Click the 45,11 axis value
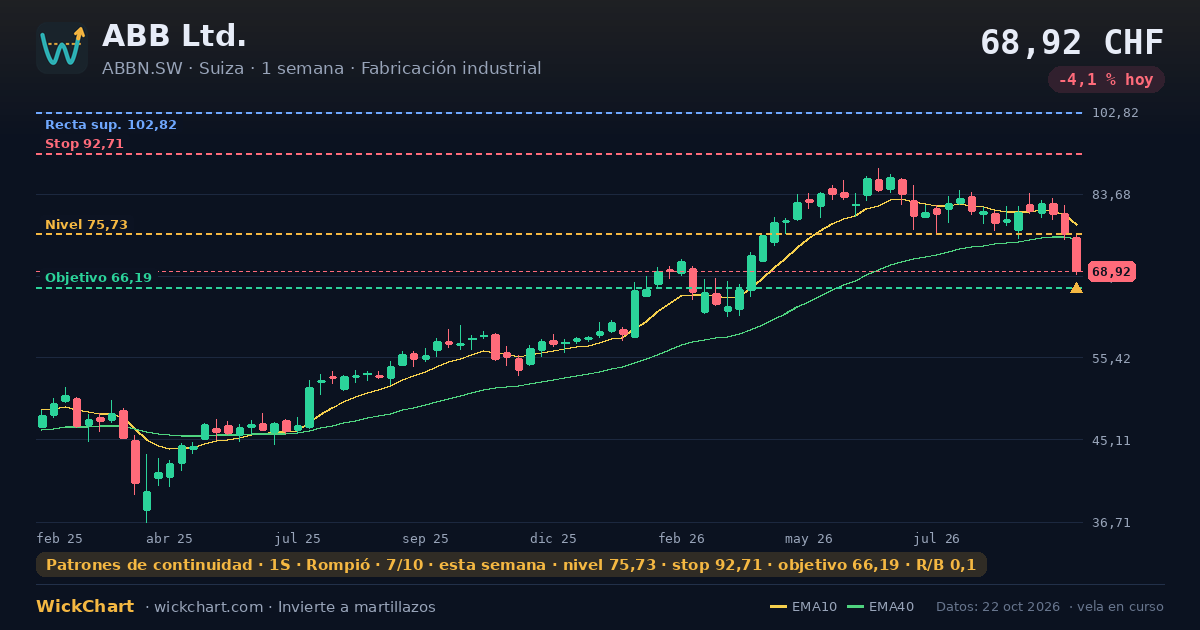 tap(1111, 440)
